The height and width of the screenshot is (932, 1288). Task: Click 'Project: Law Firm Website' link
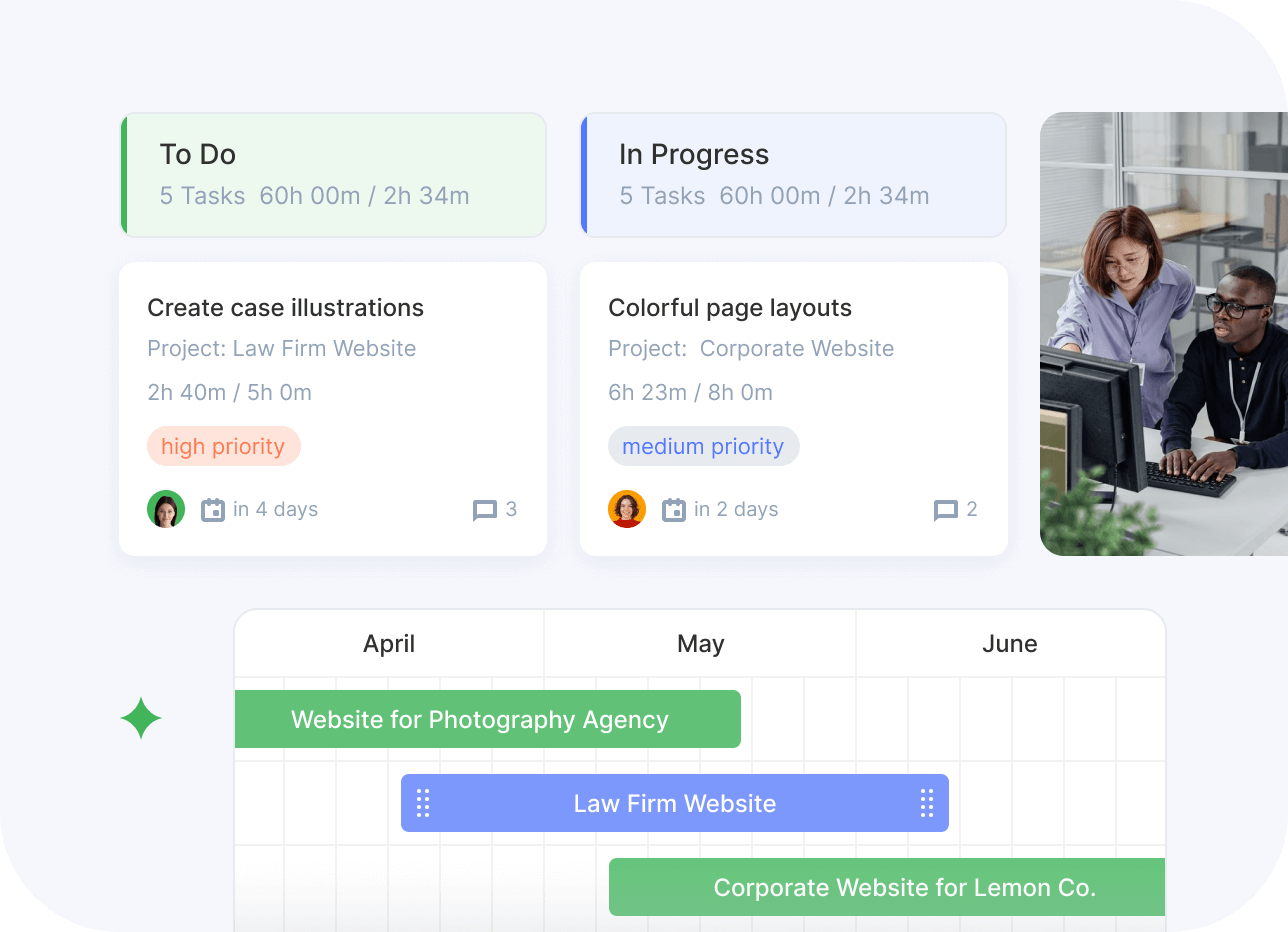[282, 349]
